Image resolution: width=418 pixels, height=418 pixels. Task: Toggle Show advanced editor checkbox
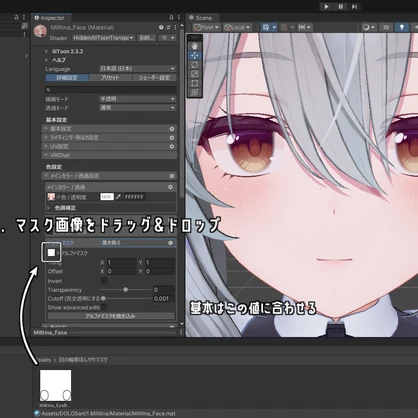point(104,307)
